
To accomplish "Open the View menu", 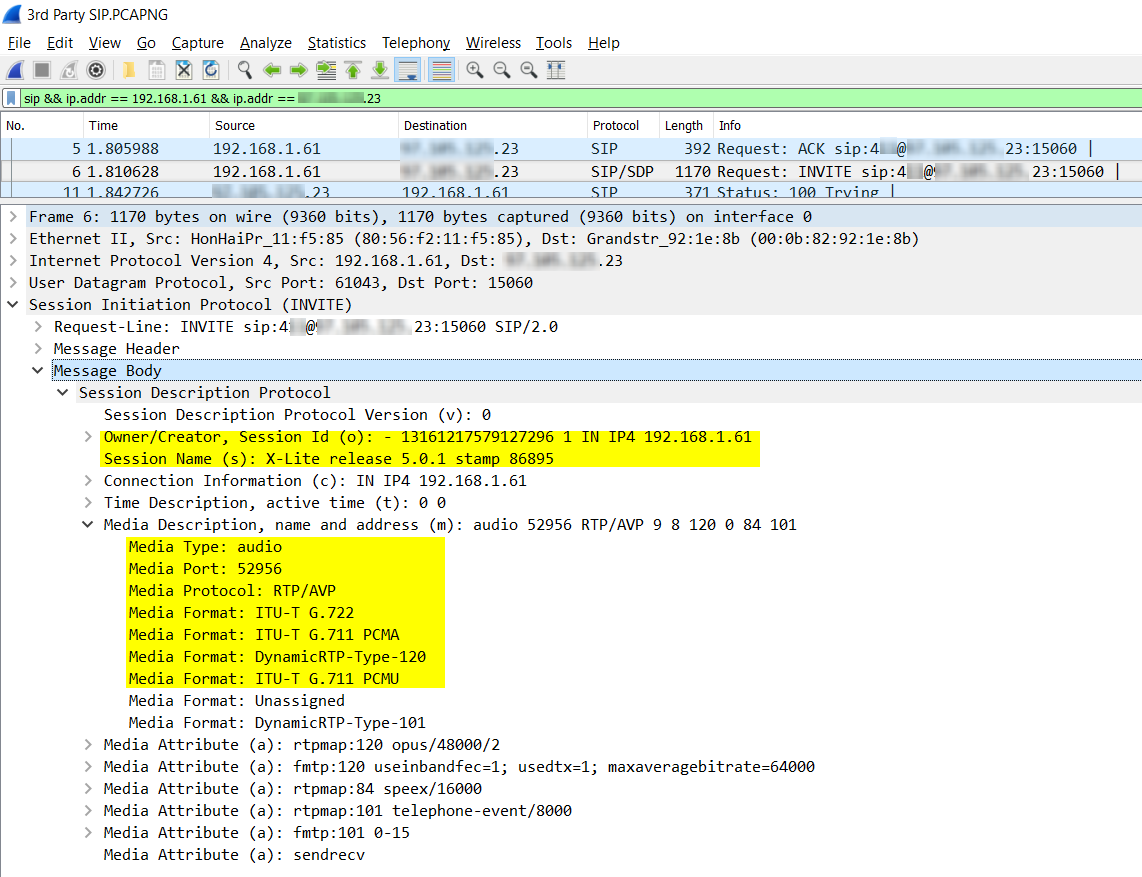I will click(x=105, y=43).
